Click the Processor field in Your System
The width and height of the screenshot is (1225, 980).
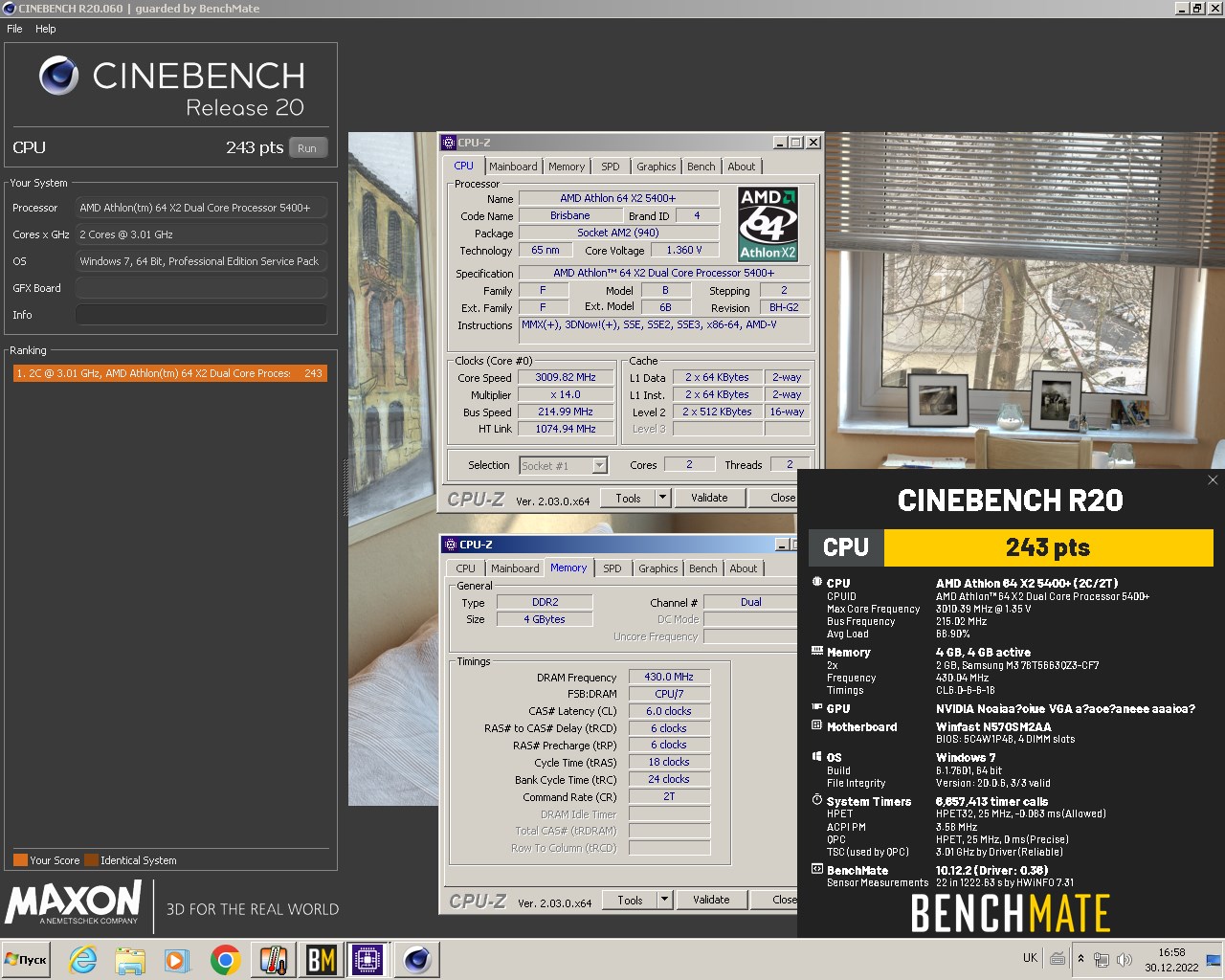(x=201, y=208)
